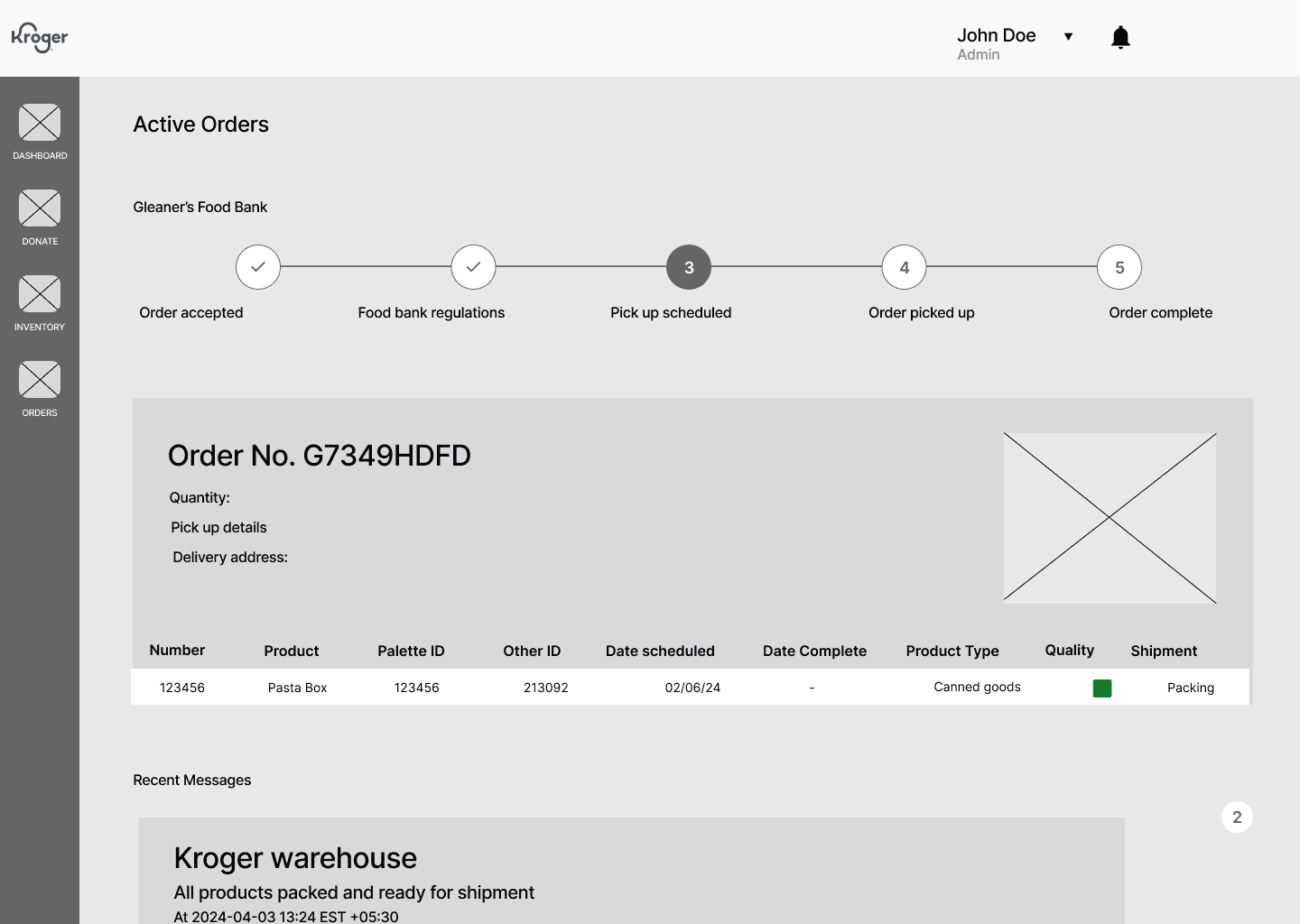Viewport: 1300px width, 924px height.
Task: Click the Donate sidebar icon
Action: point(40,208)
